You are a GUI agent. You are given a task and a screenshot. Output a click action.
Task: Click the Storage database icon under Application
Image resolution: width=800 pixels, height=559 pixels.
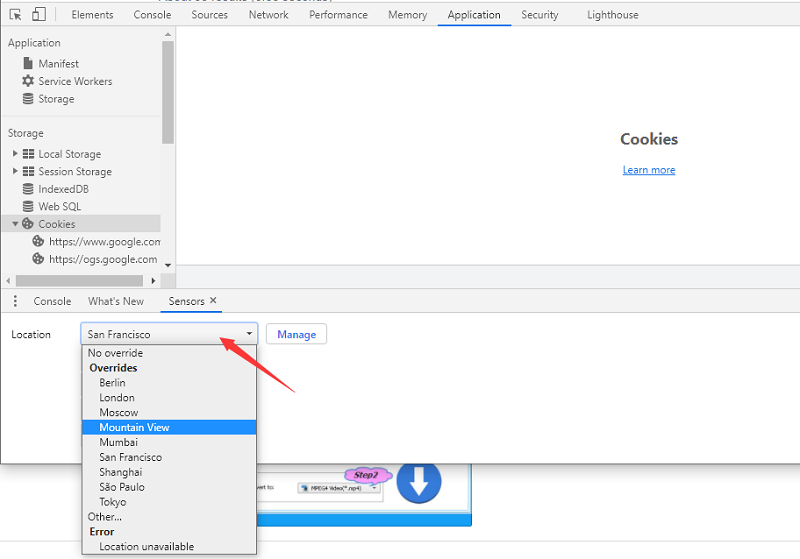tap(28, 99)
